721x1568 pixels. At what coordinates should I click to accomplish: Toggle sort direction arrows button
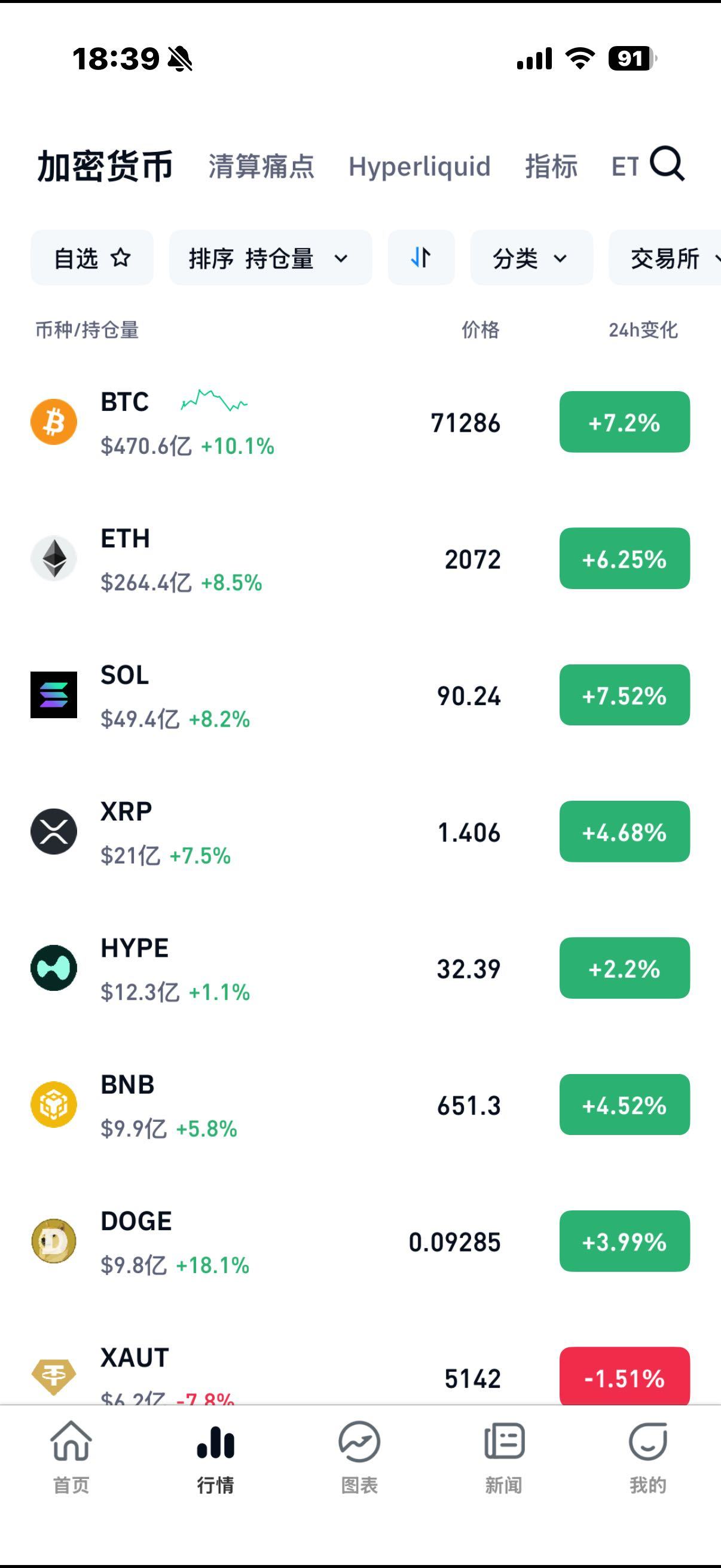(421, 258)
